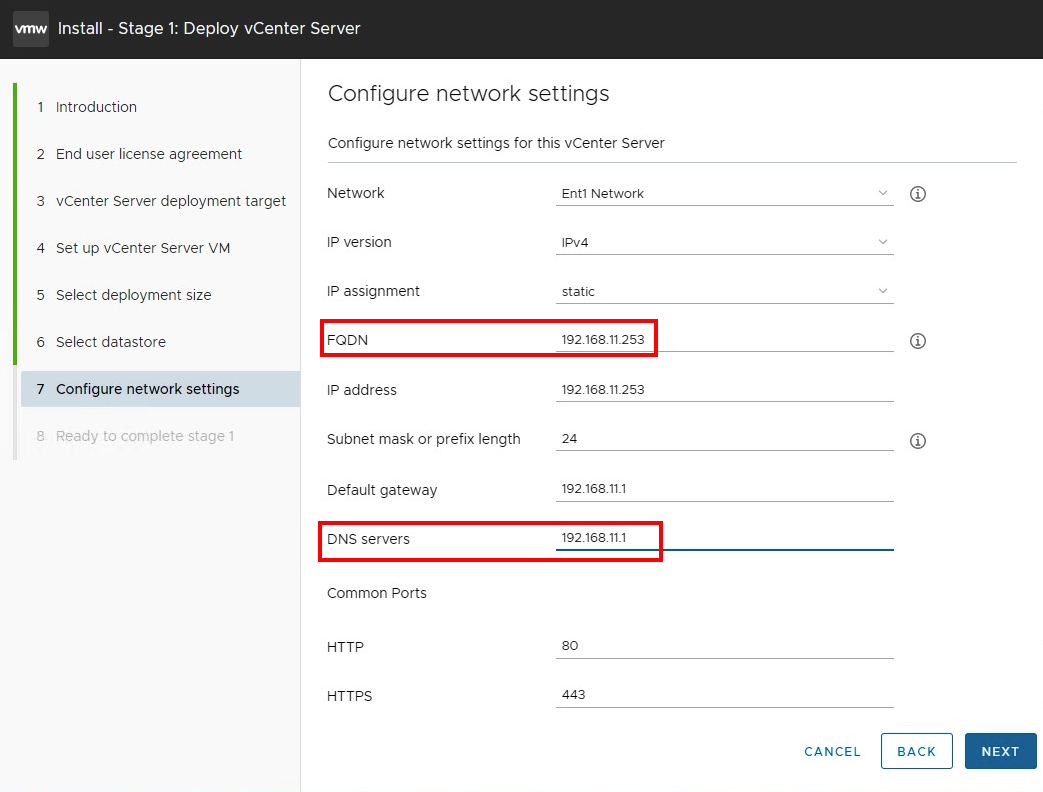Screen dimensions: 1043x792
Task: Click the BACK button
Action: point(917,751)
